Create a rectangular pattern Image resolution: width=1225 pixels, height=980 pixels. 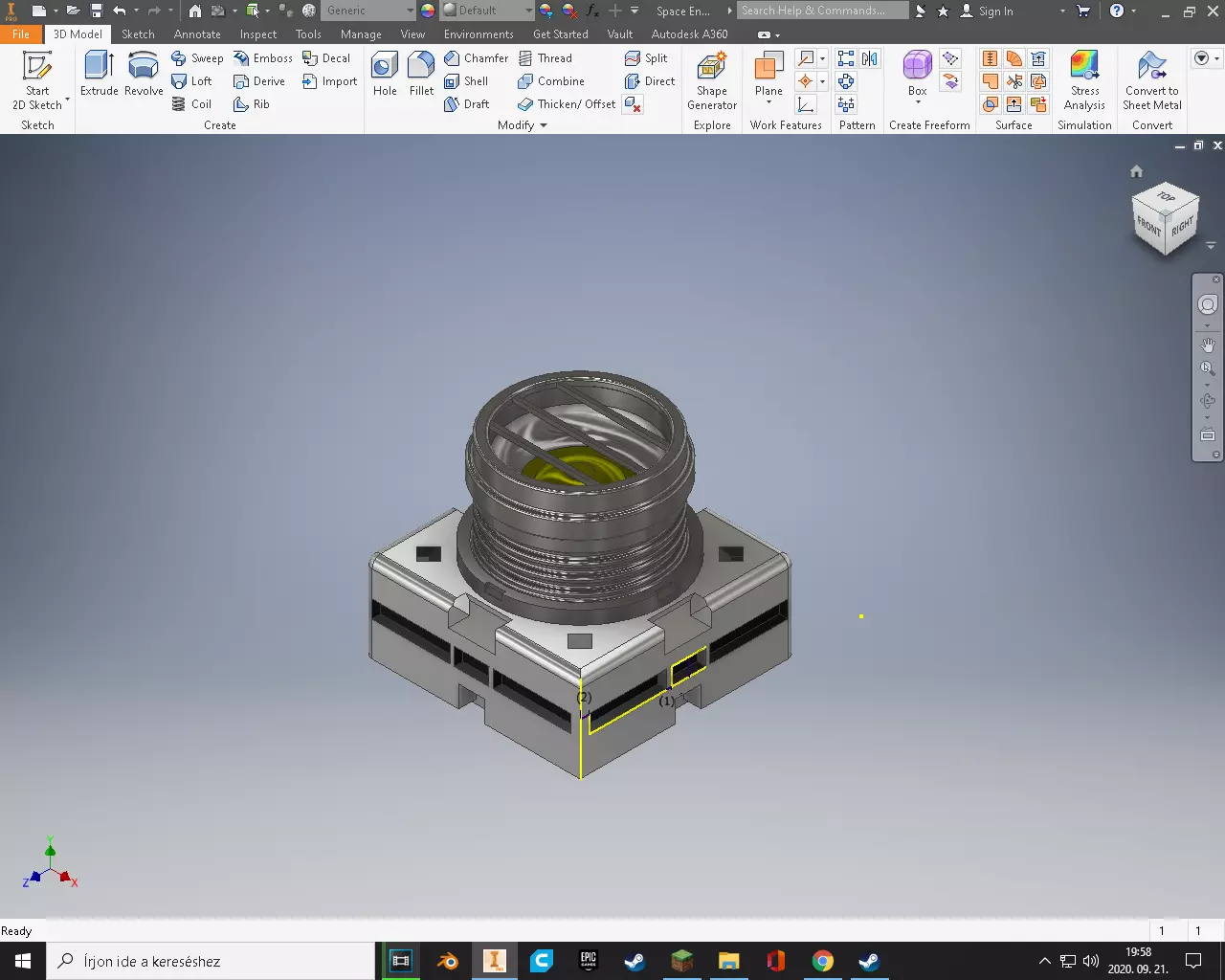(846, 59)
